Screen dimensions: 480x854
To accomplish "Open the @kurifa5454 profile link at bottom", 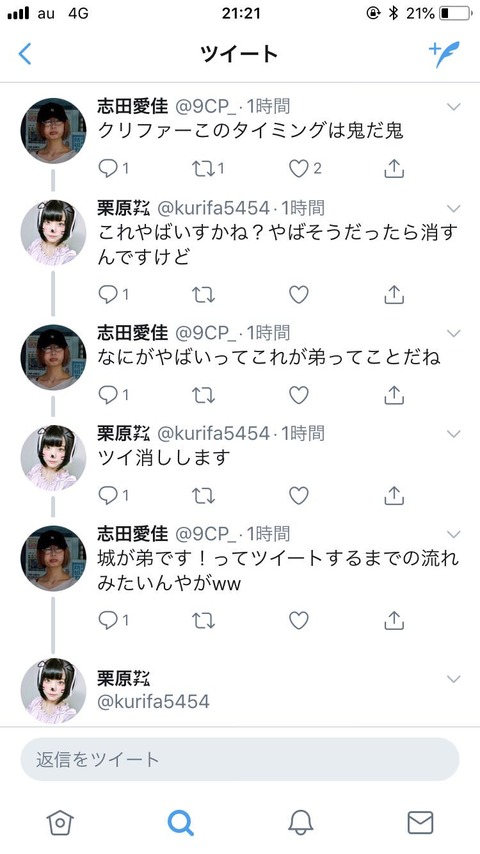I will tap(153, 701).
